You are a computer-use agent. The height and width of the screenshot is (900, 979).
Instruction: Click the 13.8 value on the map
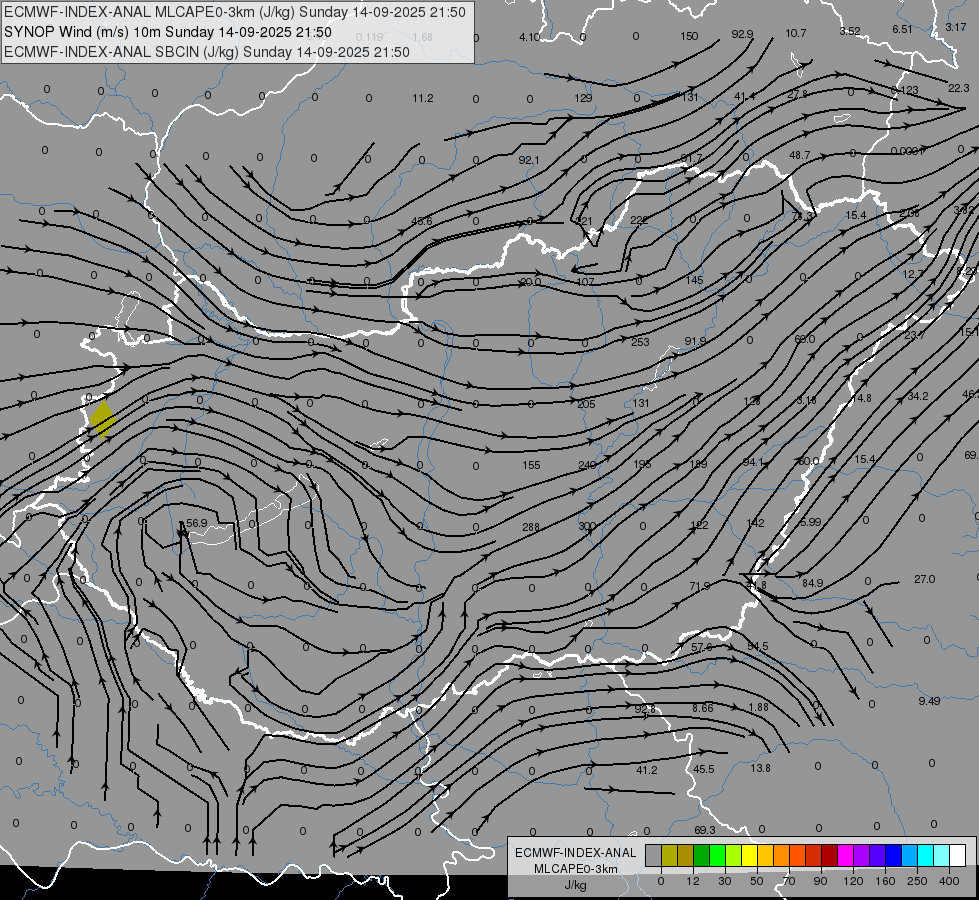(x=760, y=768)
